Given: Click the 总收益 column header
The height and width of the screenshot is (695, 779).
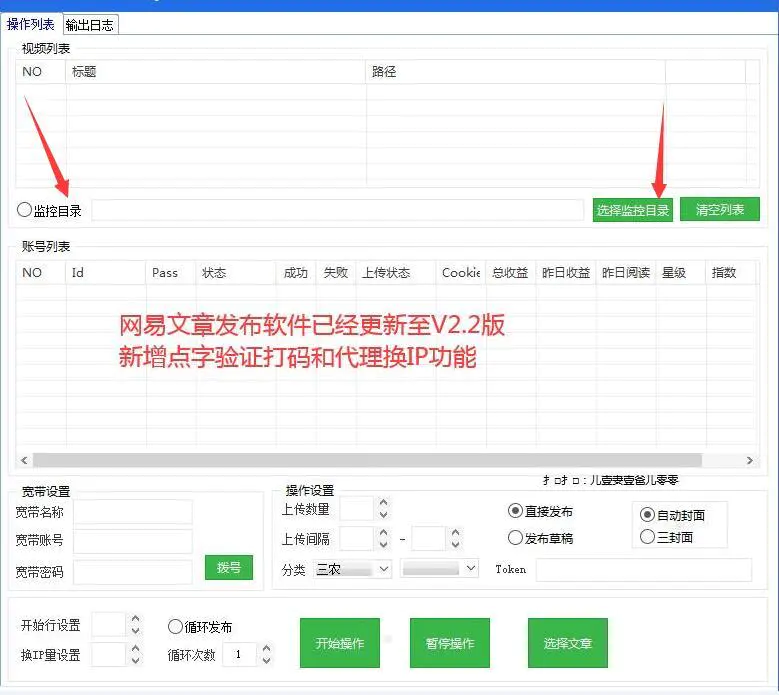Looking at the screenshot, I should (511, 273).
